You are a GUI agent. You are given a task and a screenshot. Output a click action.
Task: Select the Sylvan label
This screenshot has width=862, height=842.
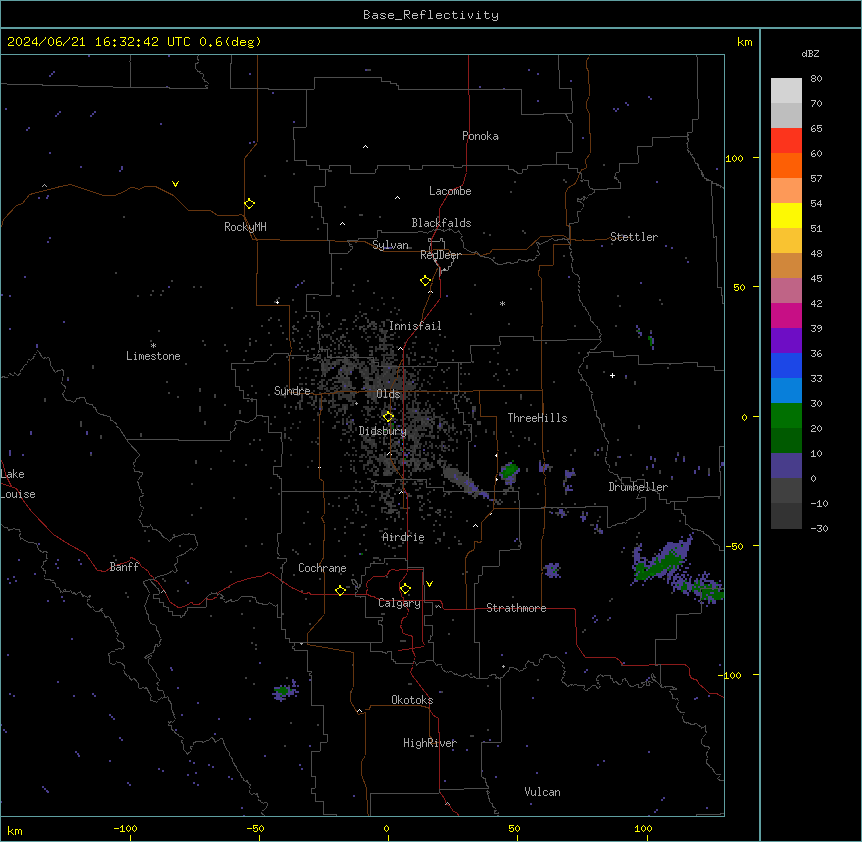coord(390,245)
